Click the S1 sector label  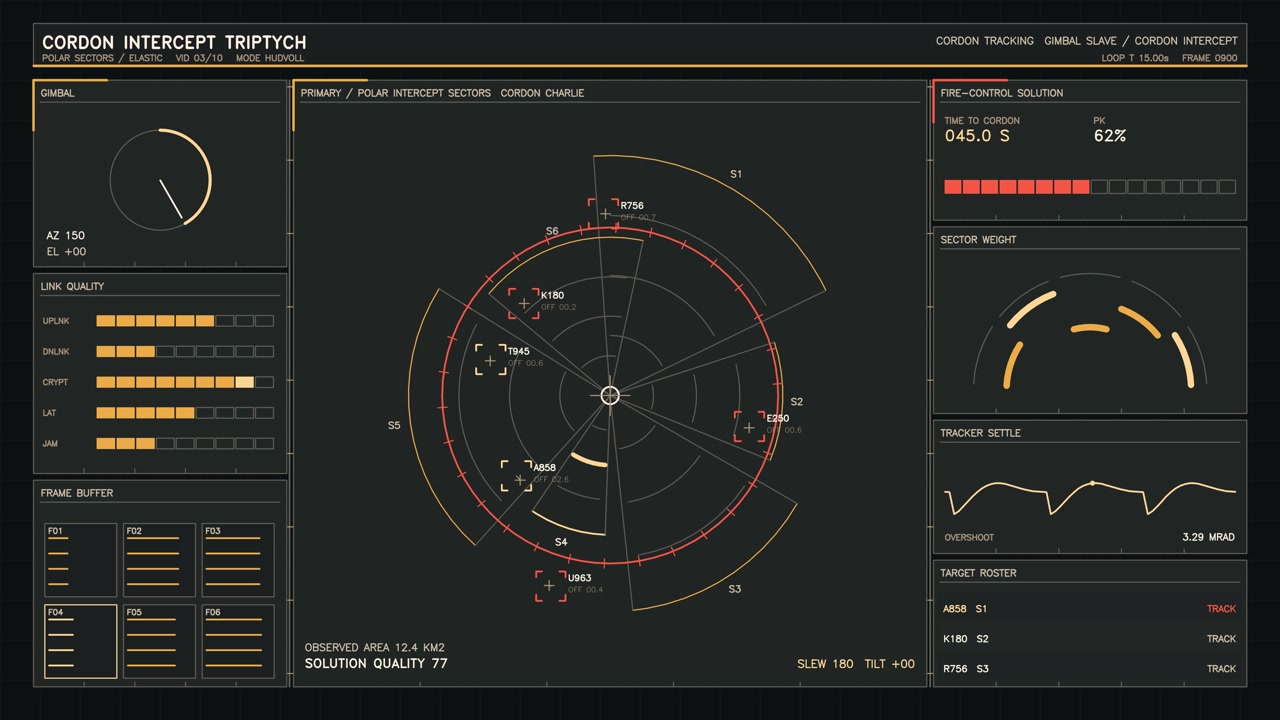click(x=736, y=174)
